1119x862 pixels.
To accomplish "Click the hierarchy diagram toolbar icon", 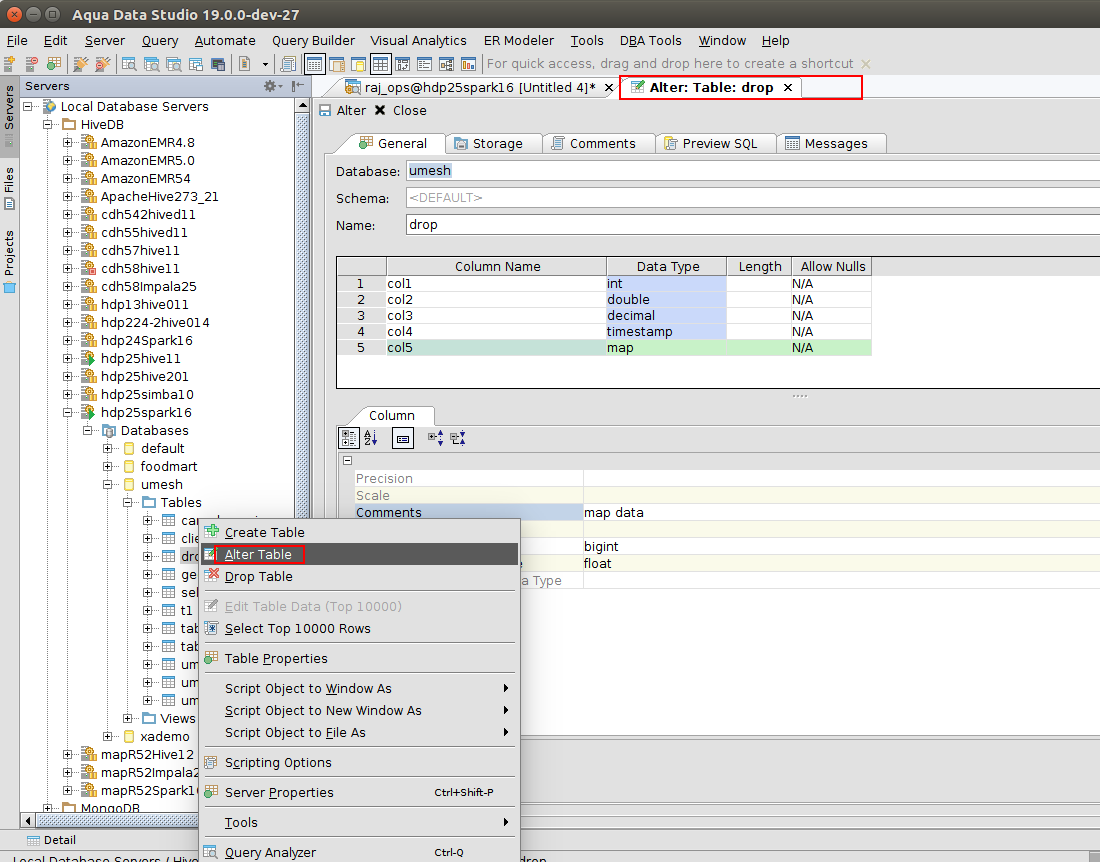I will (x=447, y=64).
